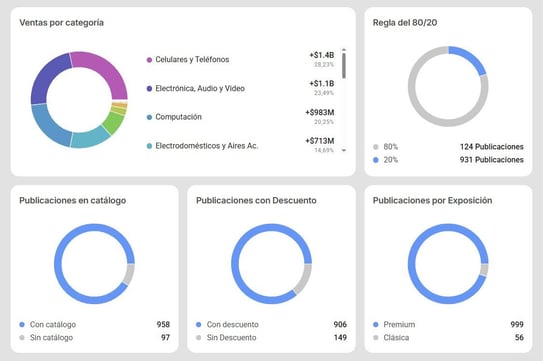
Task: Click the Sin catálogo label
Action: point(51,337)
